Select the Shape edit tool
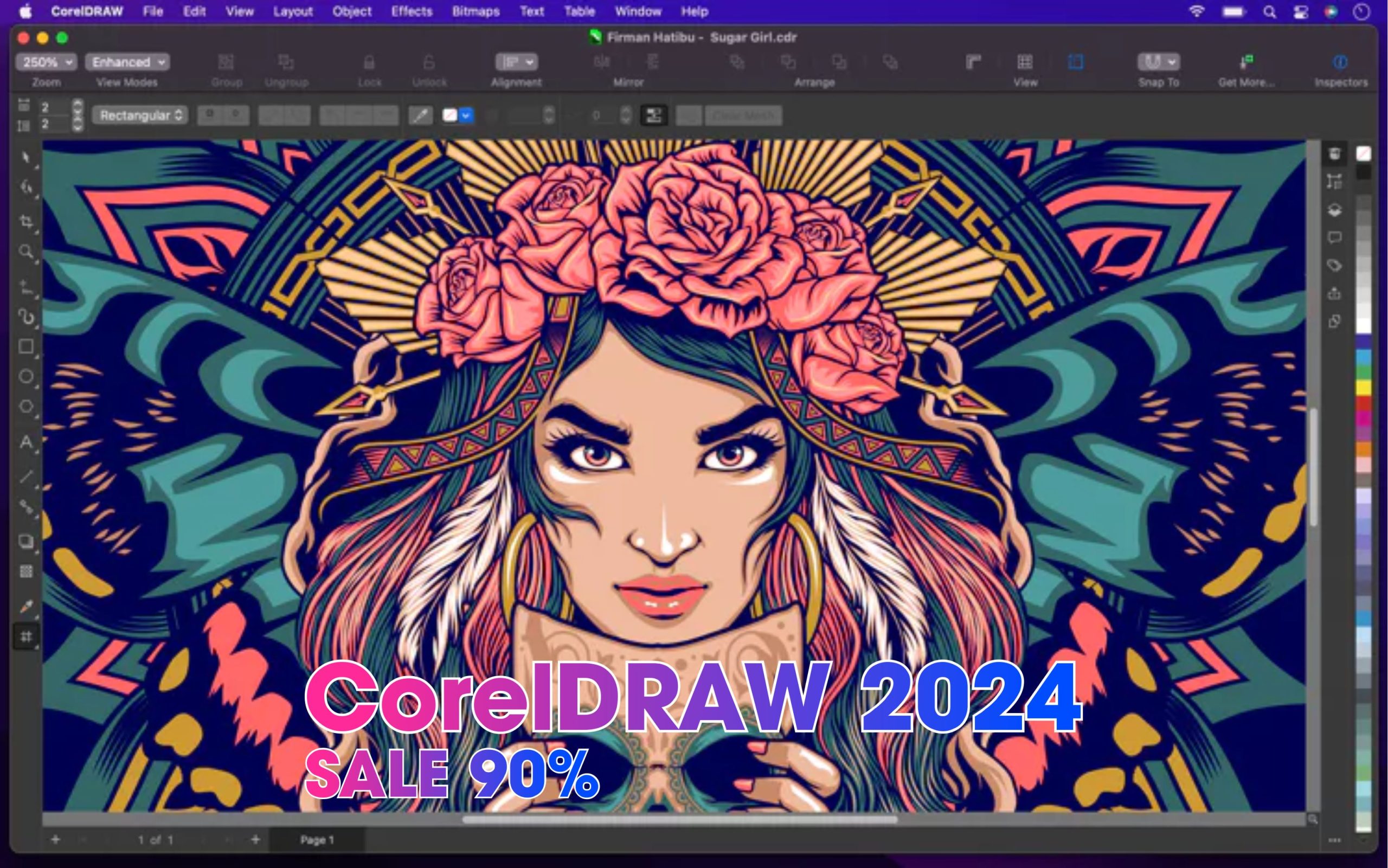Screen dimensions: 1388x868 (26, 187)
